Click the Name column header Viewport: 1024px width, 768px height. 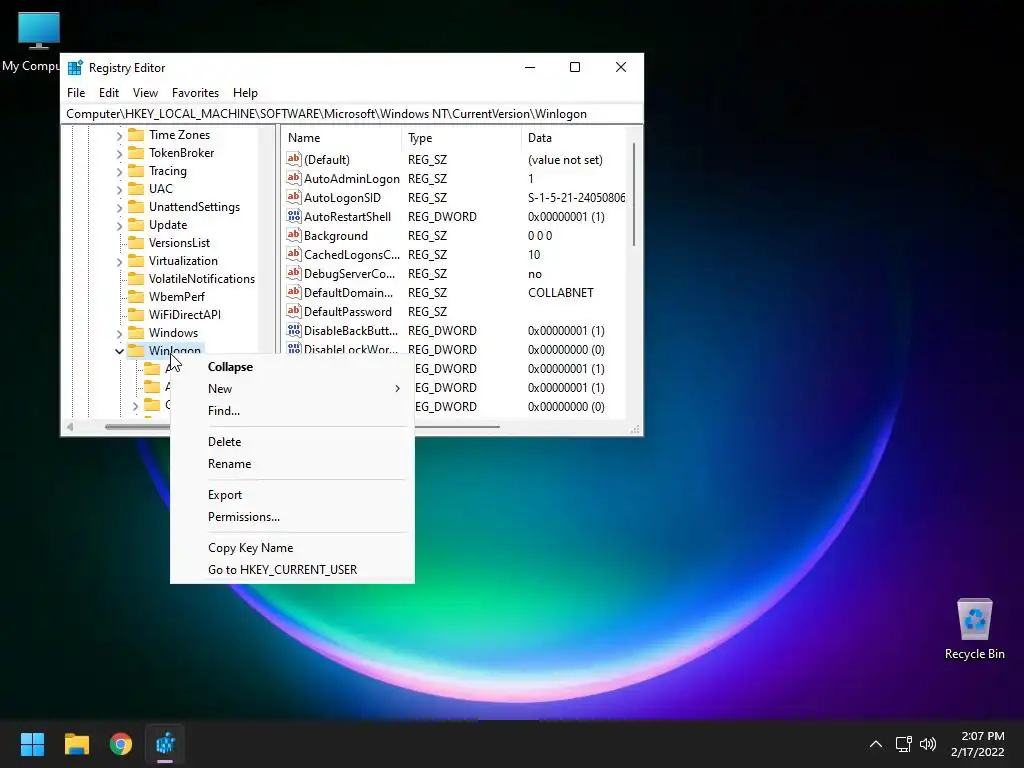(x=342, y=138)
